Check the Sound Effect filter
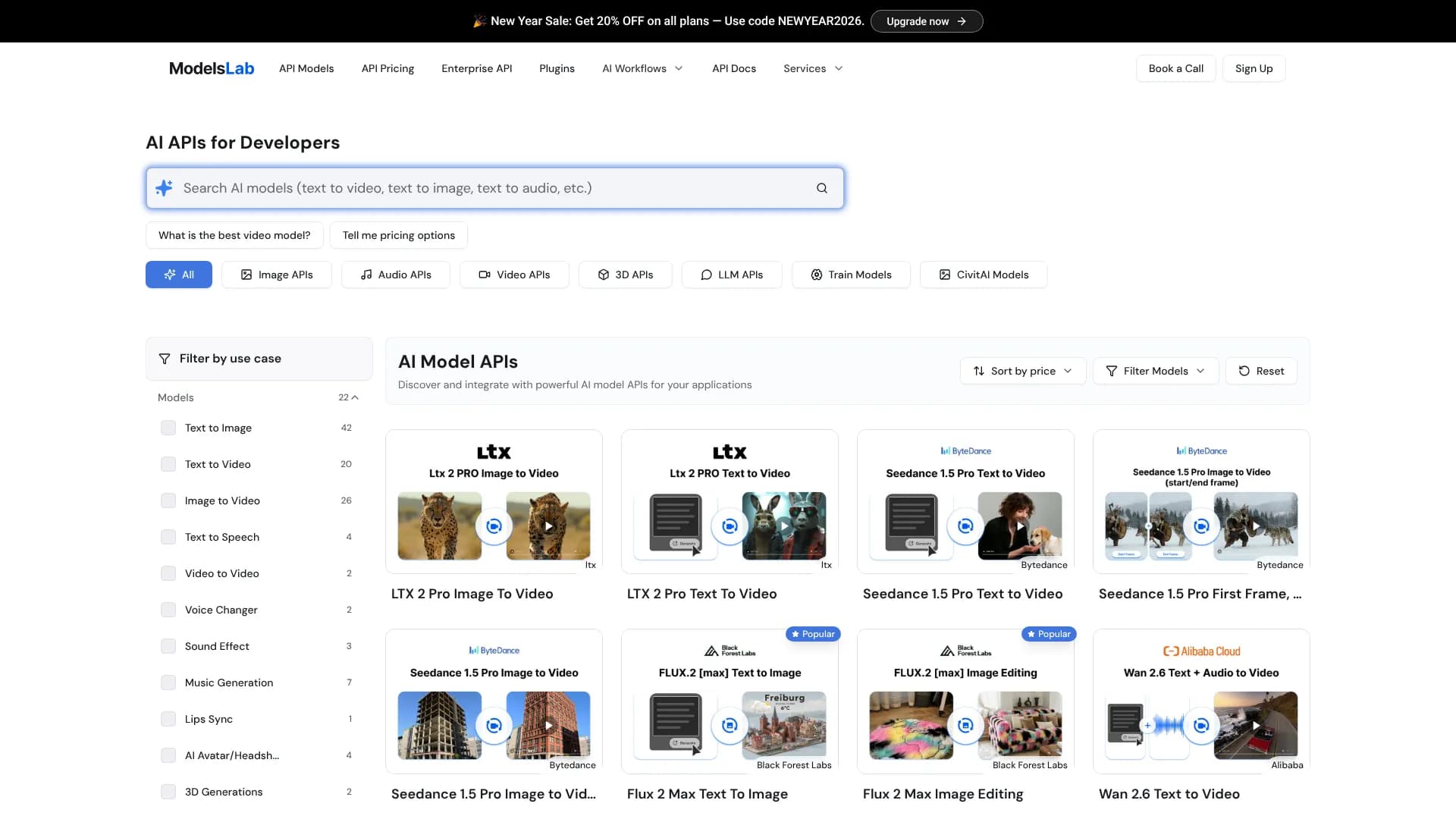Image resolution: width=1456 pixels, height=819 pixels. (x=168, y=646)
